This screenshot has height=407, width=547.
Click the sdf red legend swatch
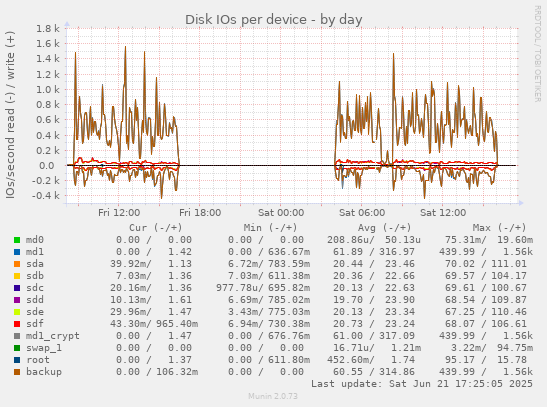pos(17,324)
